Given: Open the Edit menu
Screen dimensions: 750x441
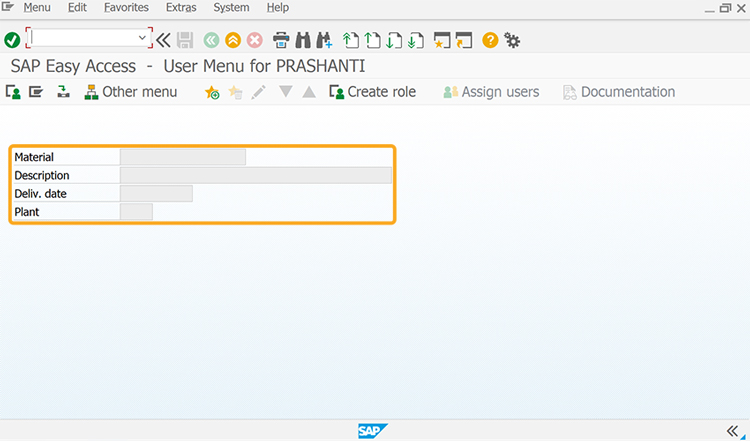Looking at the screenshot, I should pos(77,8).
